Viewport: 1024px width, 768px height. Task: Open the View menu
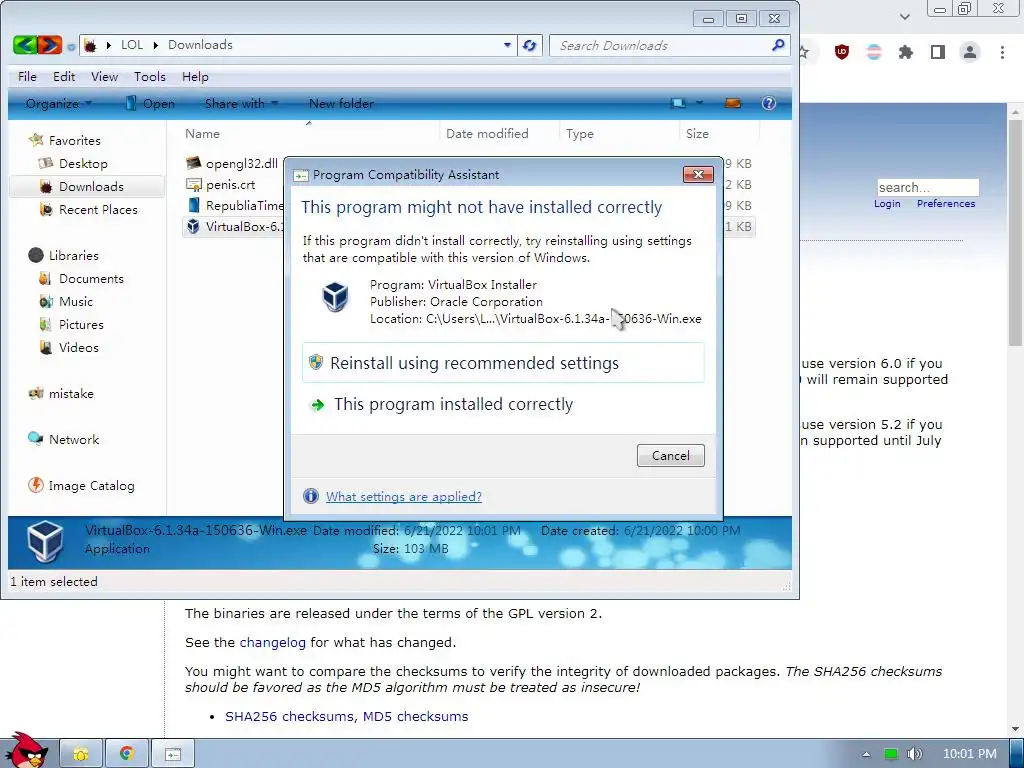pos(104,77)
